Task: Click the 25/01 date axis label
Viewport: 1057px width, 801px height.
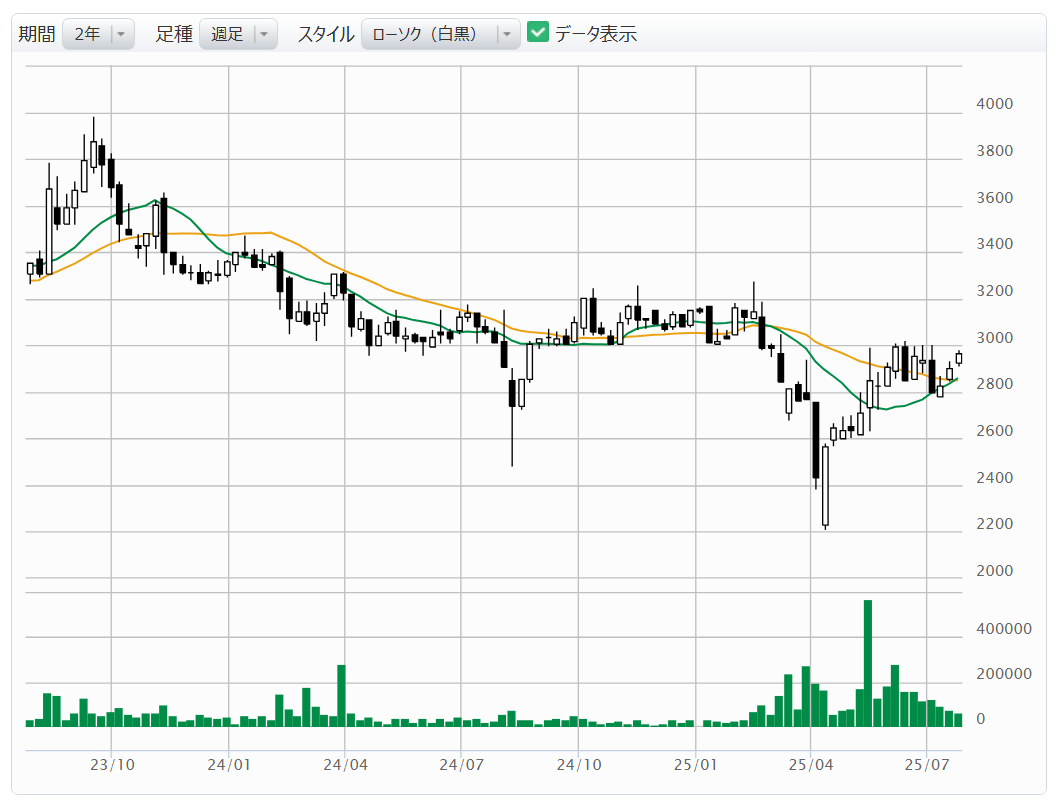Action: [x=696, y=765]
